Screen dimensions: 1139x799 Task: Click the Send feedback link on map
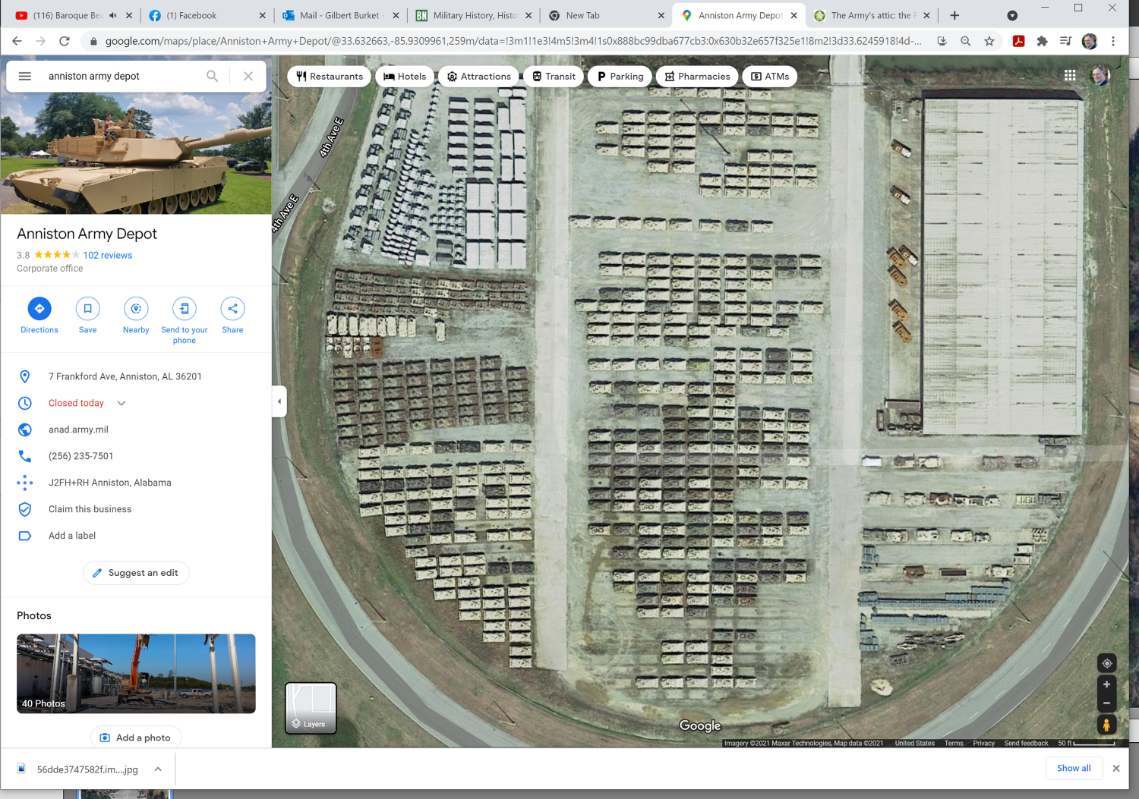[x=1026, y=743]
